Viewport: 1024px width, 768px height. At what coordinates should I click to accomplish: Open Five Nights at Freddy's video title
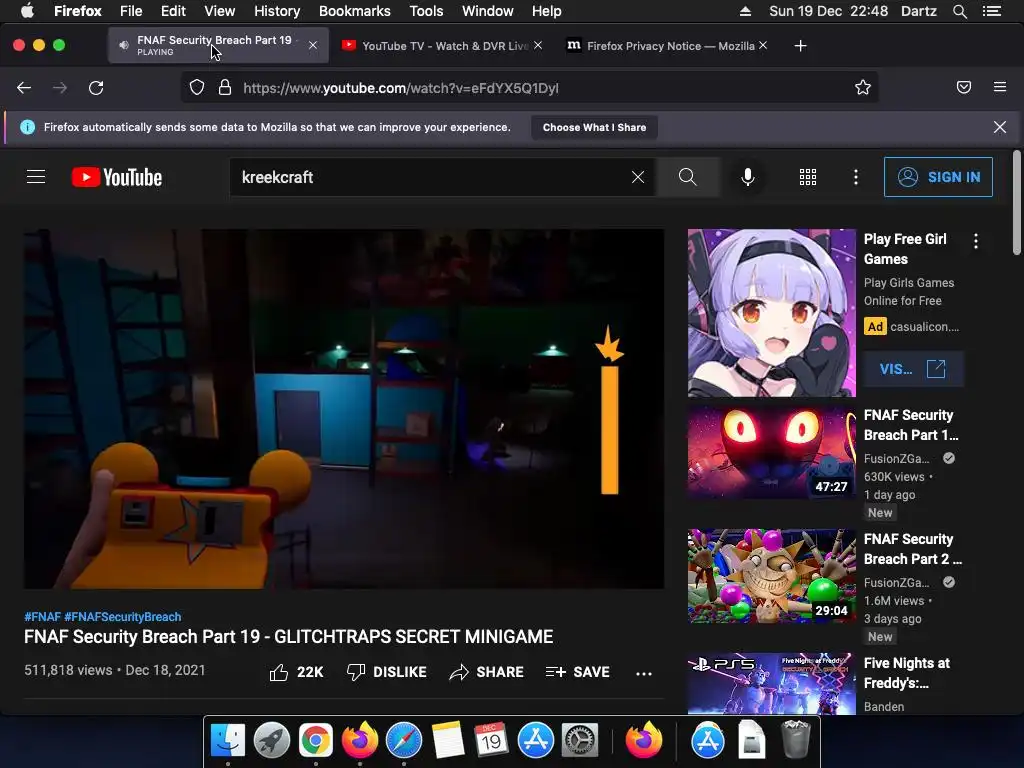pyautogui.click(x=906, y=673)
